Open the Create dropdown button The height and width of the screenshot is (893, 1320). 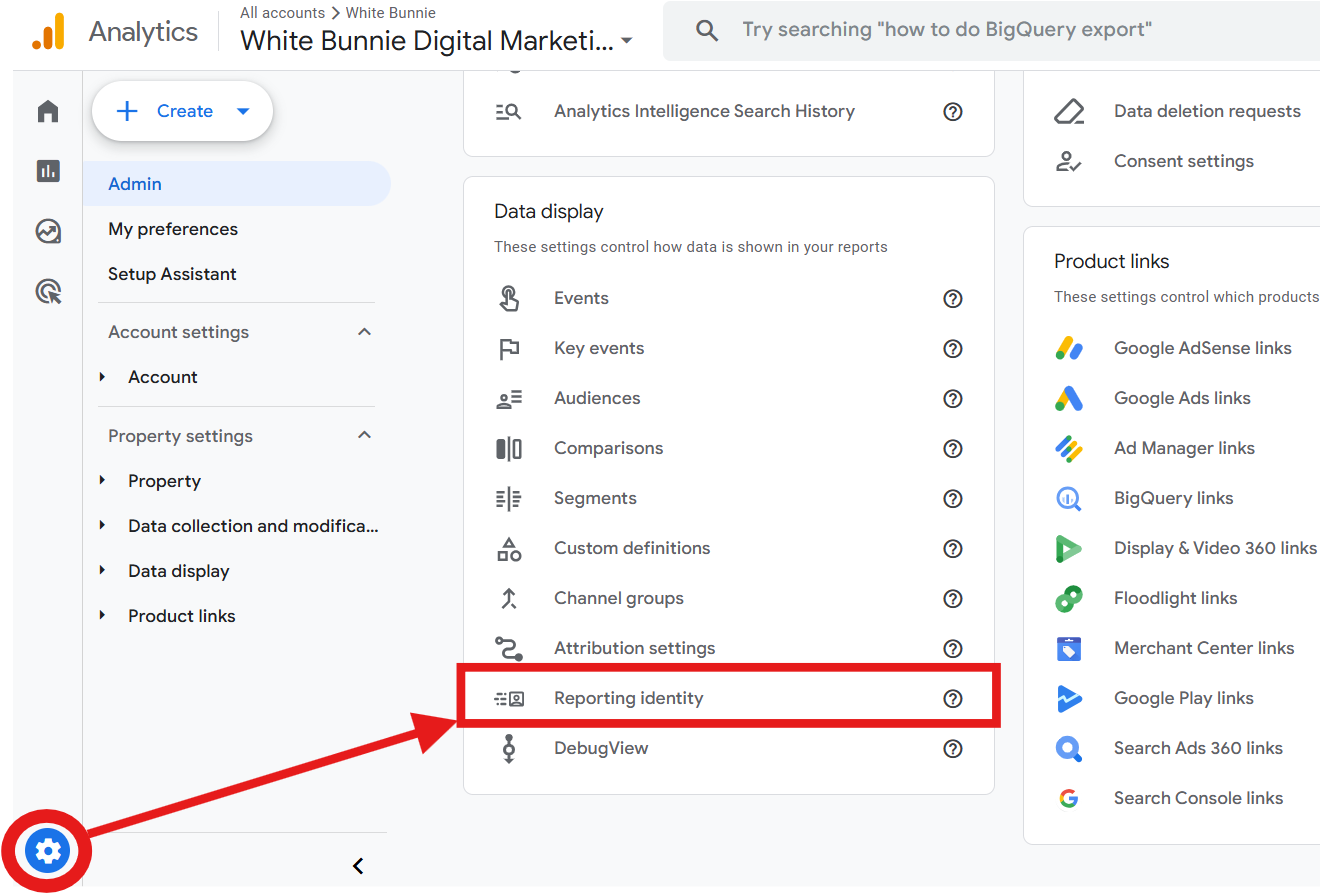[182, 111]
